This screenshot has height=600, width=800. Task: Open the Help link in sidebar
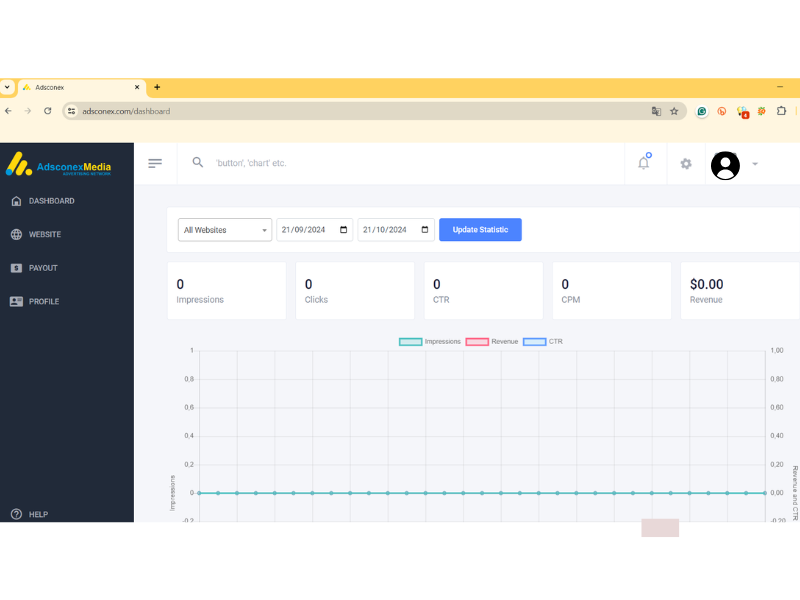tap(38, 514)
